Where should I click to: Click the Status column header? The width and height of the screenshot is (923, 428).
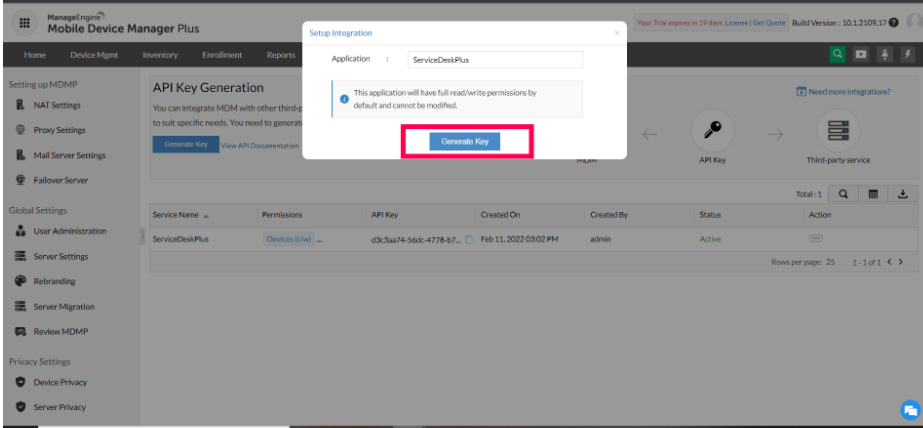[710, 215]
